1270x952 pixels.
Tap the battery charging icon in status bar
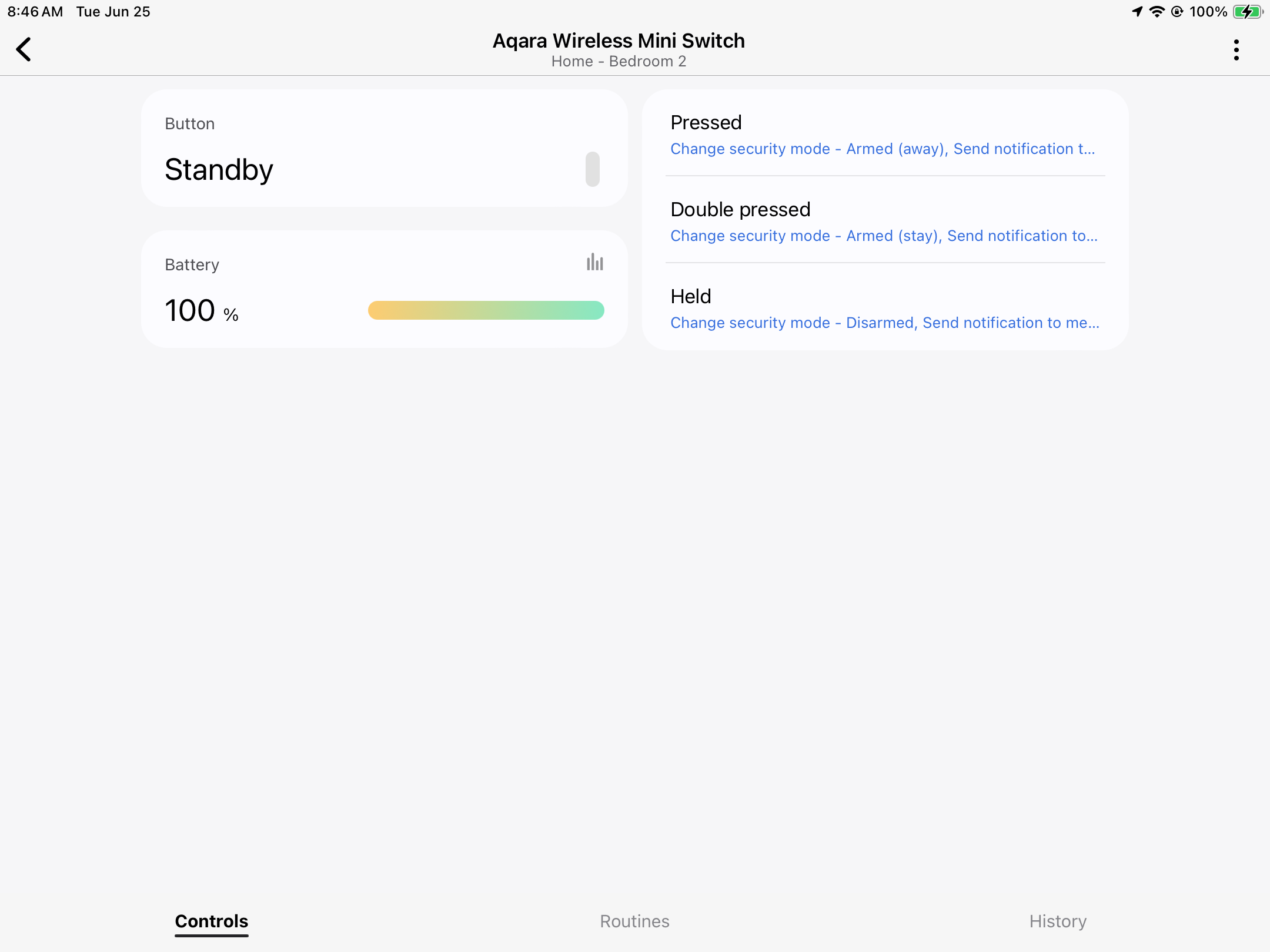tap(1247, 12)
